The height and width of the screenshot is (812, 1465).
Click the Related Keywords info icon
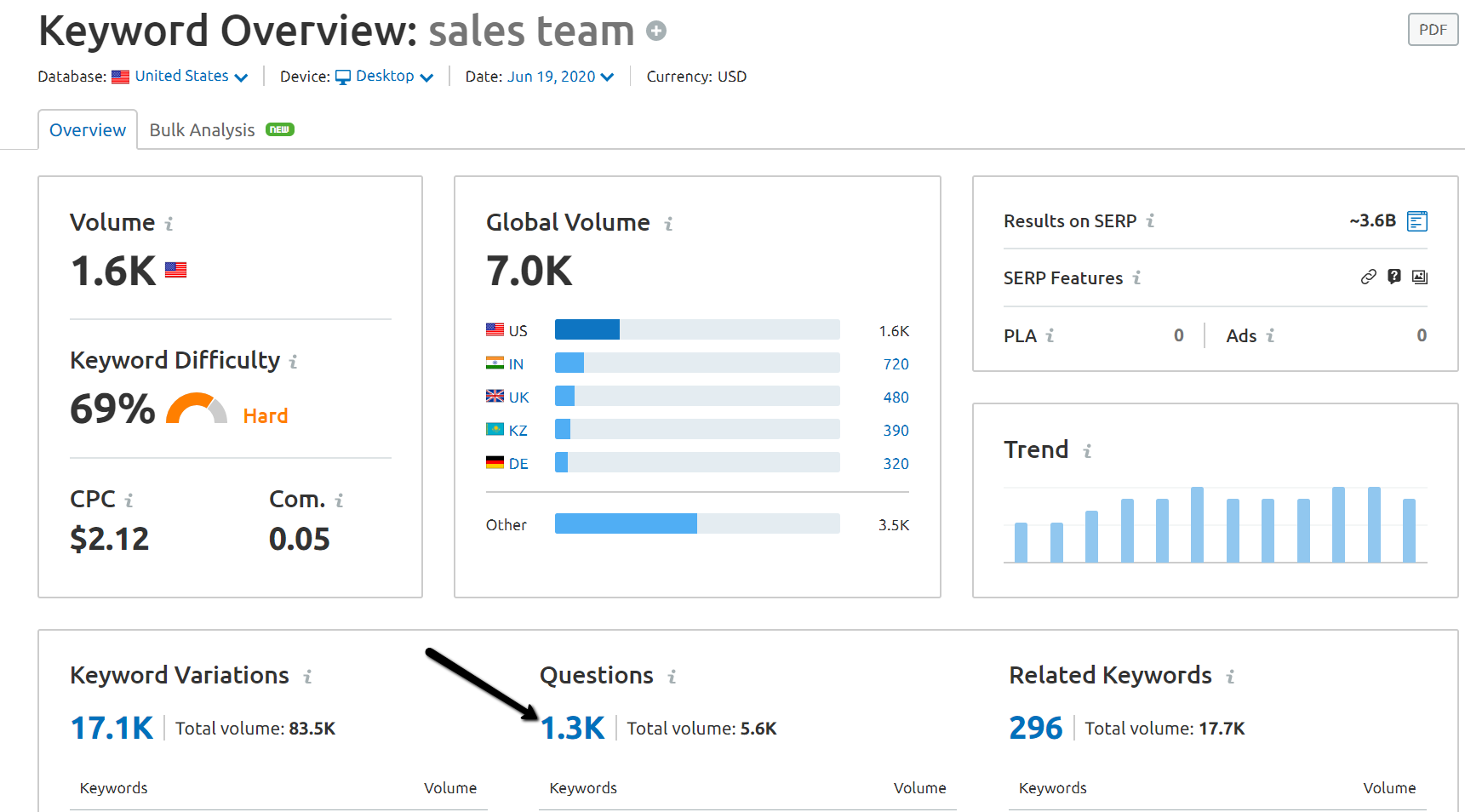pos(1231,677)
